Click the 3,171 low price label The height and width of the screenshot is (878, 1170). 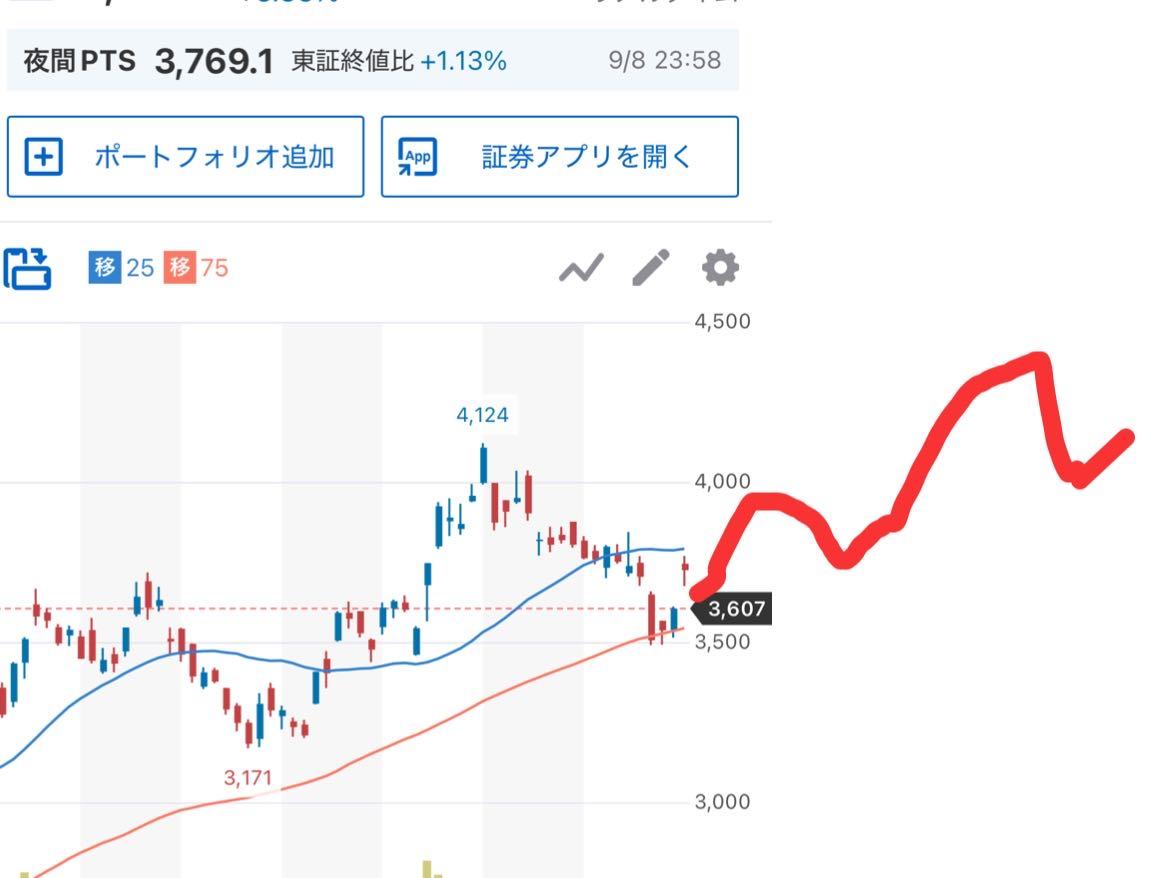coord(247,778)
